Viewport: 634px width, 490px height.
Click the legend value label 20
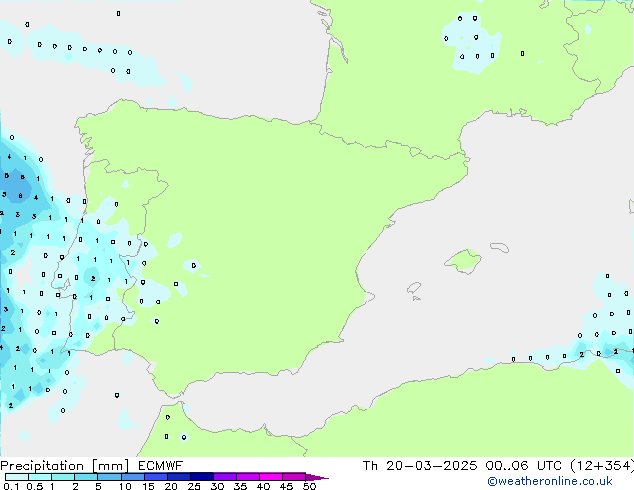coord(171,487)
